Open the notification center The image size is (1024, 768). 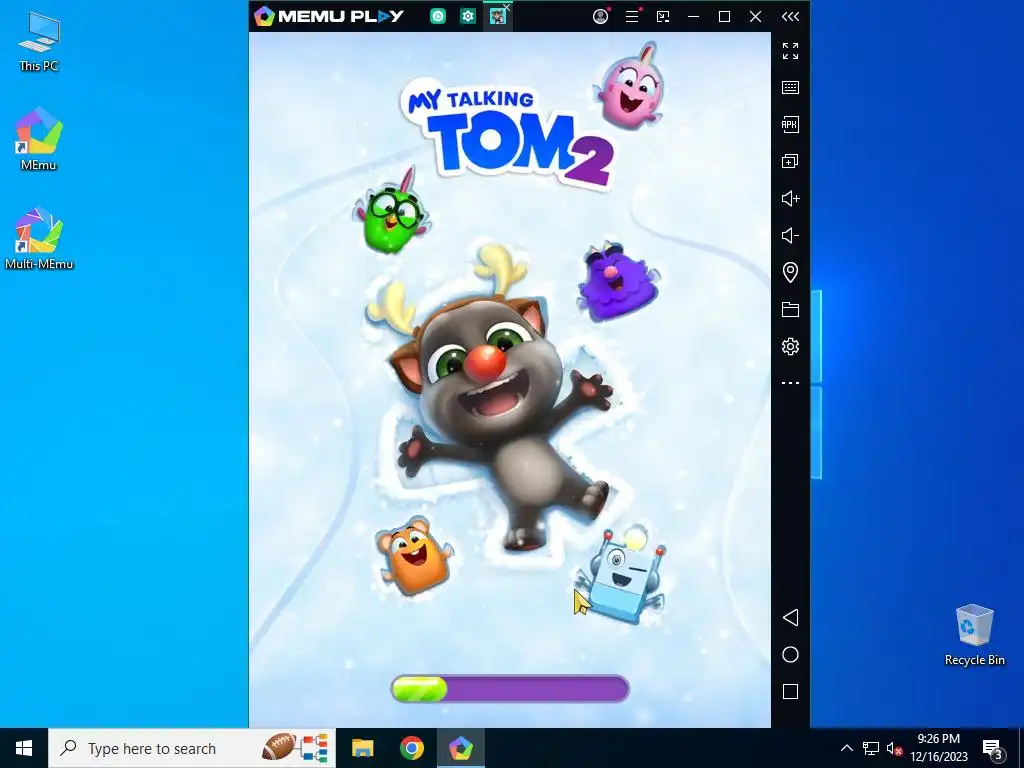coord(993,750)
